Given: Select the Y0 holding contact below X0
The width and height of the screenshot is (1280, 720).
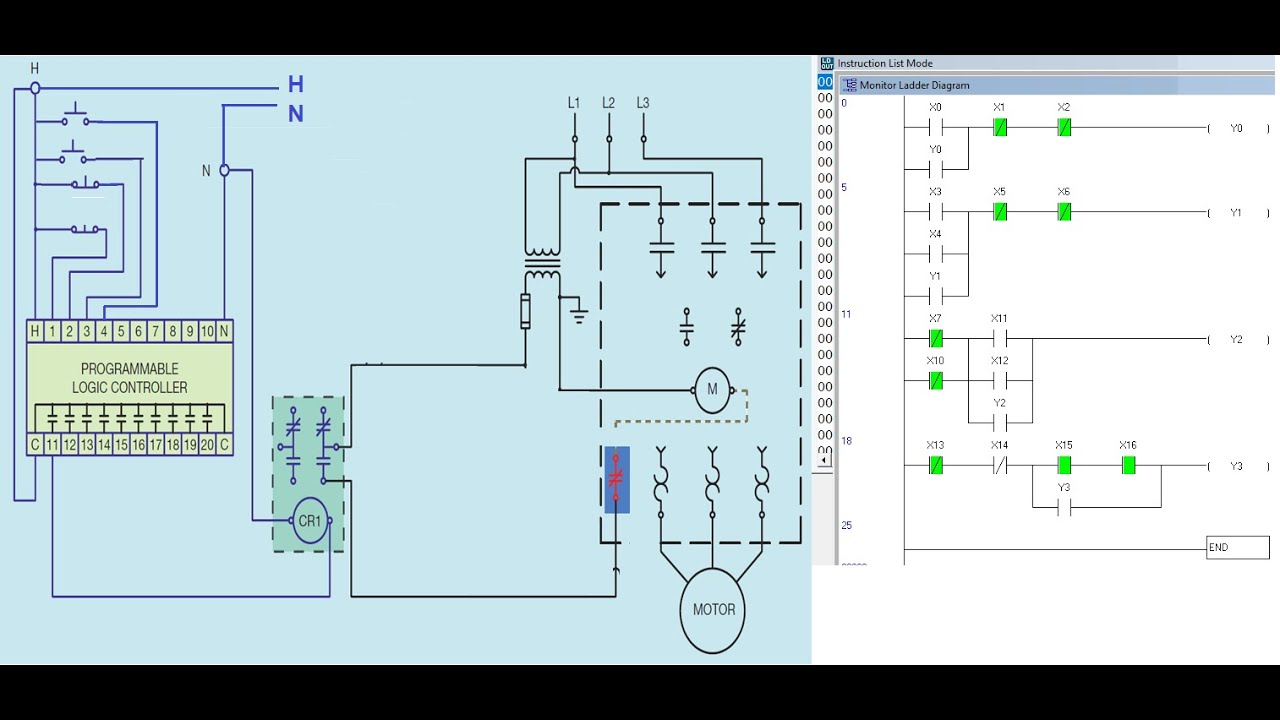Looking at the screenshot, I should (935, 170).
